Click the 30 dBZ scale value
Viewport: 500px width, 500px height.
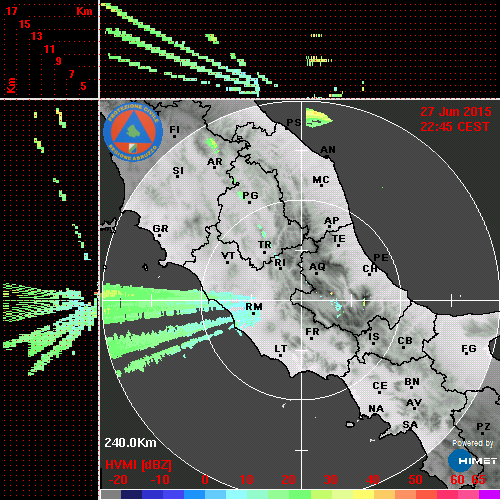click(330, 480)
